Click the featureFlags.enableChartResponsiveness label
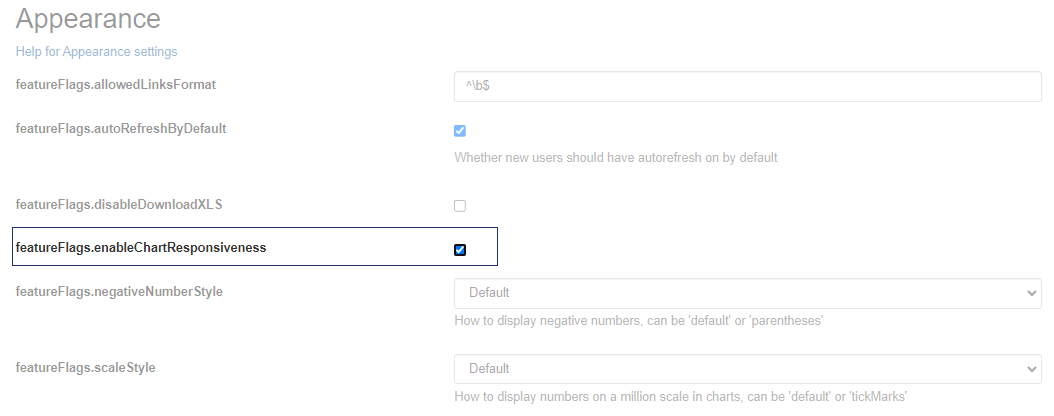 (x=141, y=248)
